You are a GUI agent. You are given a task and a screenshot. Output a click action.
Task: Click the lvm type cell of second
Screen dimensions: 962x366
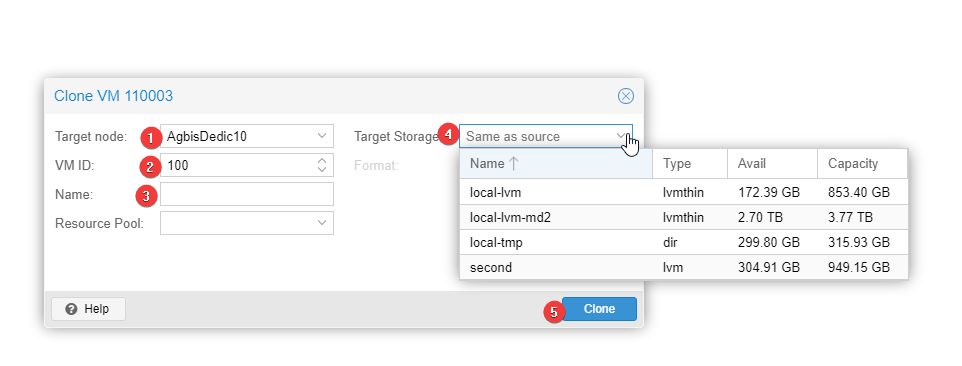(x=690, y=267)
